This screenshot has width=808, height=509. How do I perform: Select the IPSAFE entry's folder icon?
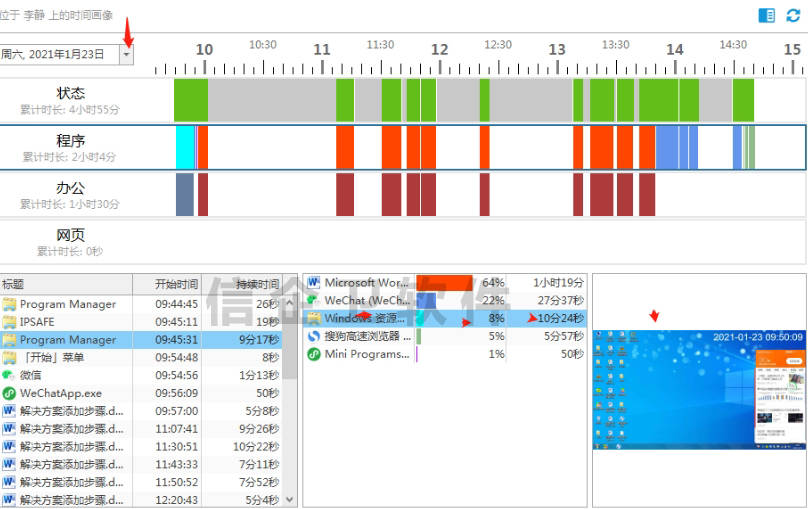(9, 322)
